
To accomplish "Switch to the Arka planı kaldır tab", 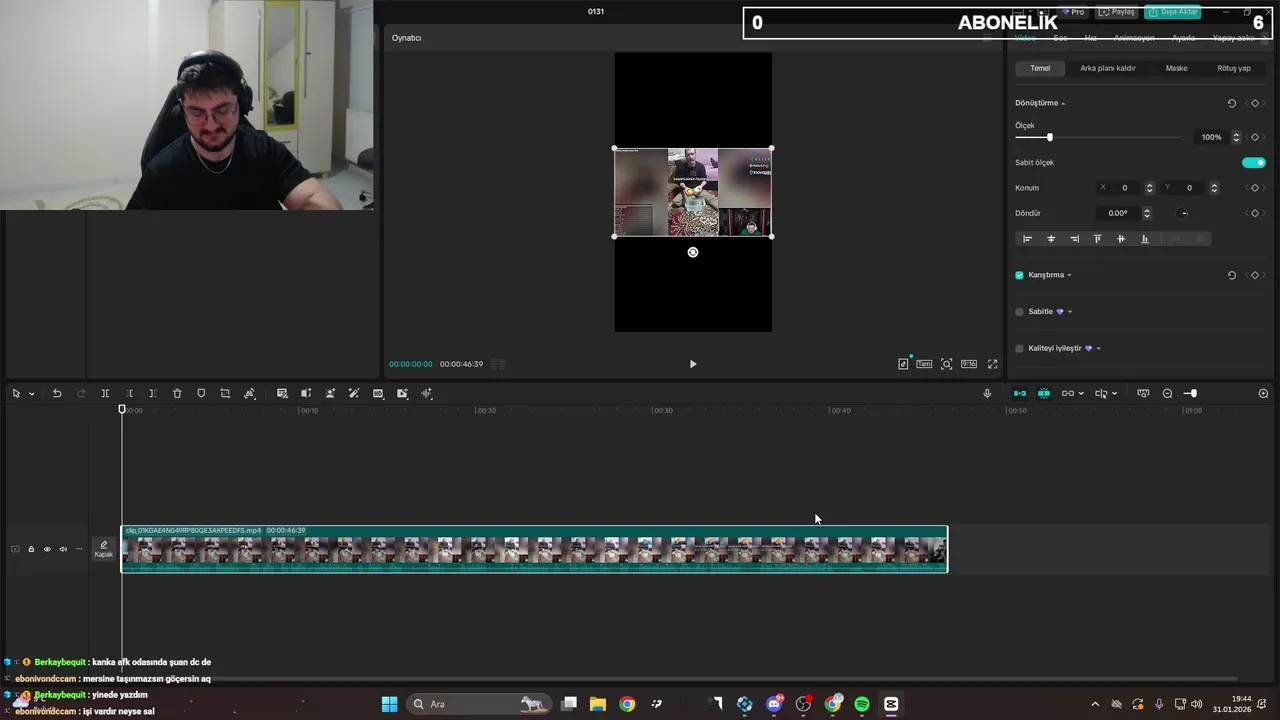I will coord(1107,68).
